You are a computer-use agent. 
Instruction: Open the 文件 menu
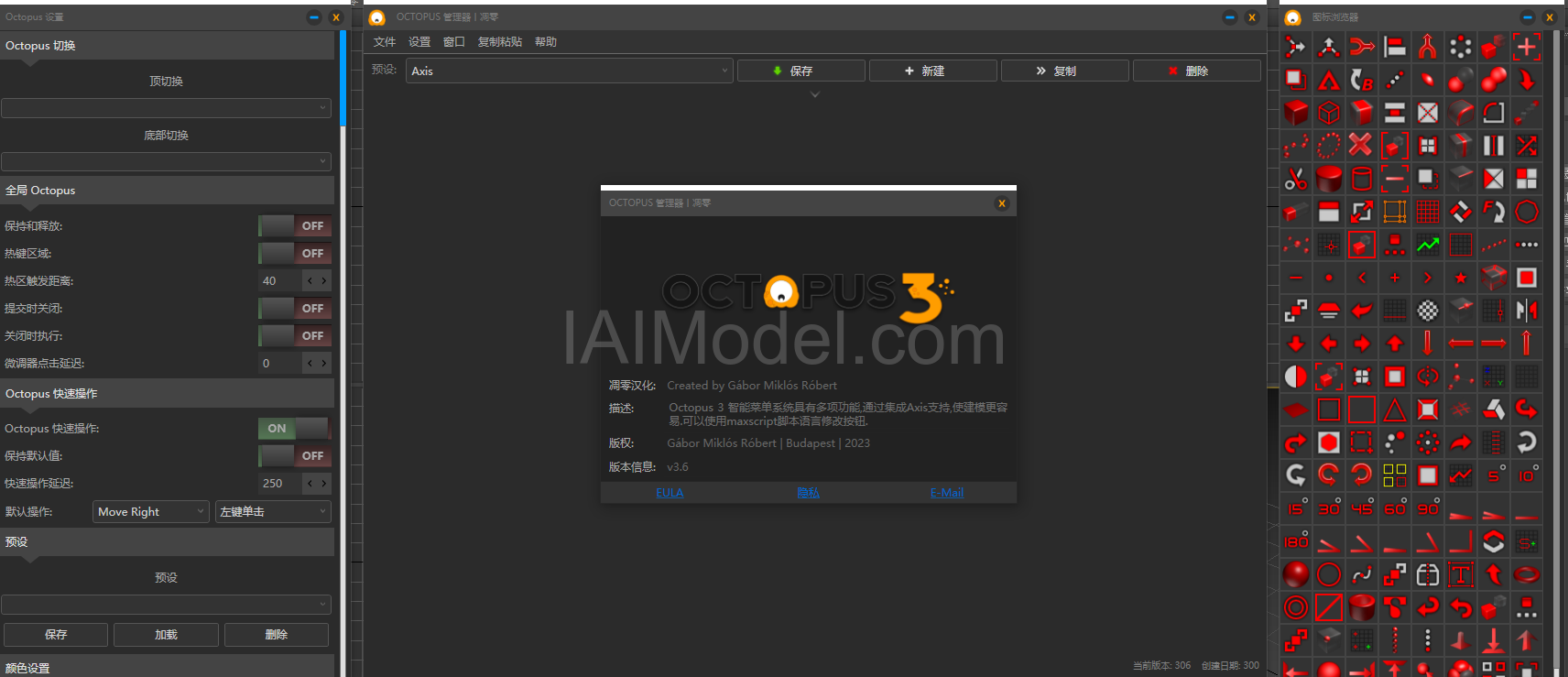click(x=385, y=42)
